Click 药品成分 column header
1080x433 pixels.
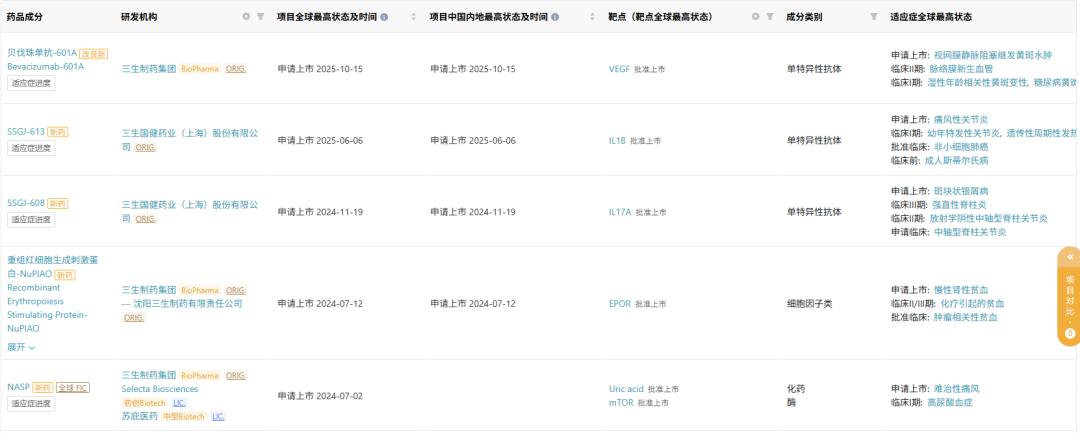(x=25, y=17)
